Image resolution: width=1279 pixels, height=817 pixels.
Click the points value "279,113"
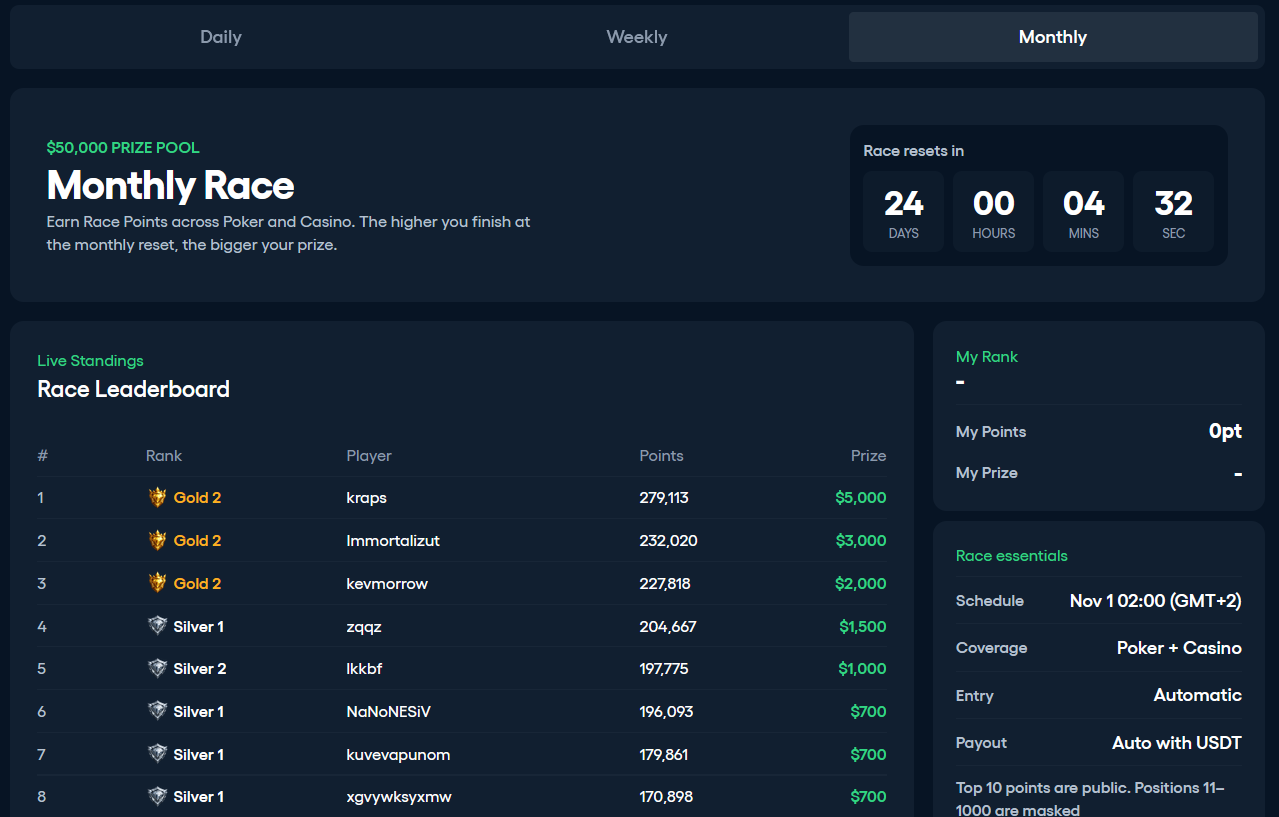(x=664, y=498)
